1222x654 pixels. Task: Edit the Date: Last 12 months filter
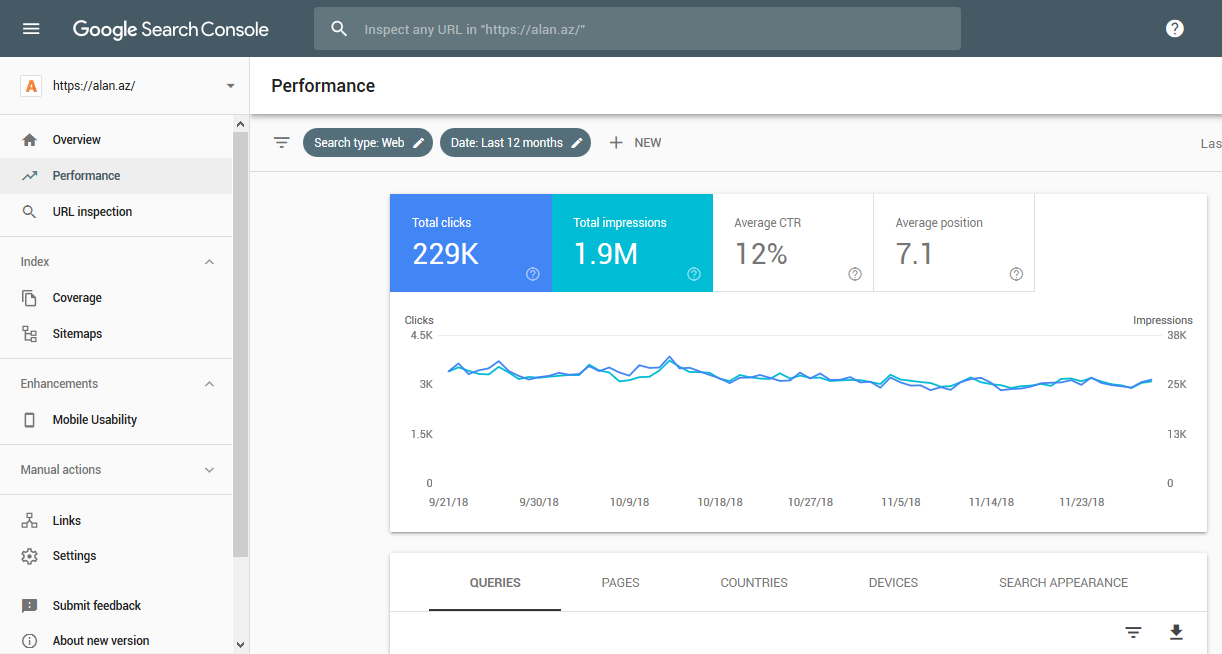[515, 143]
